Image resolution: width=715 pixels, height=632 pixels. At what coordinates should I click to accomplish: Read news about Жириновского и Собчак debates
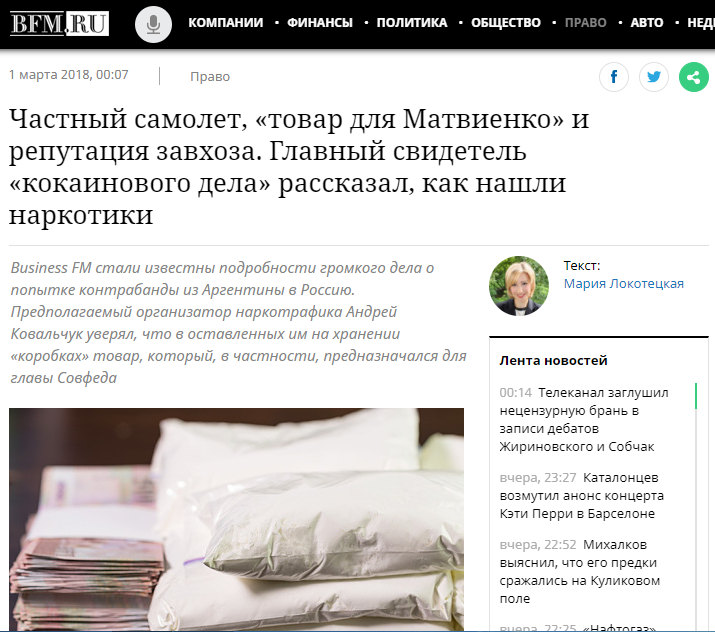[584, 420]
